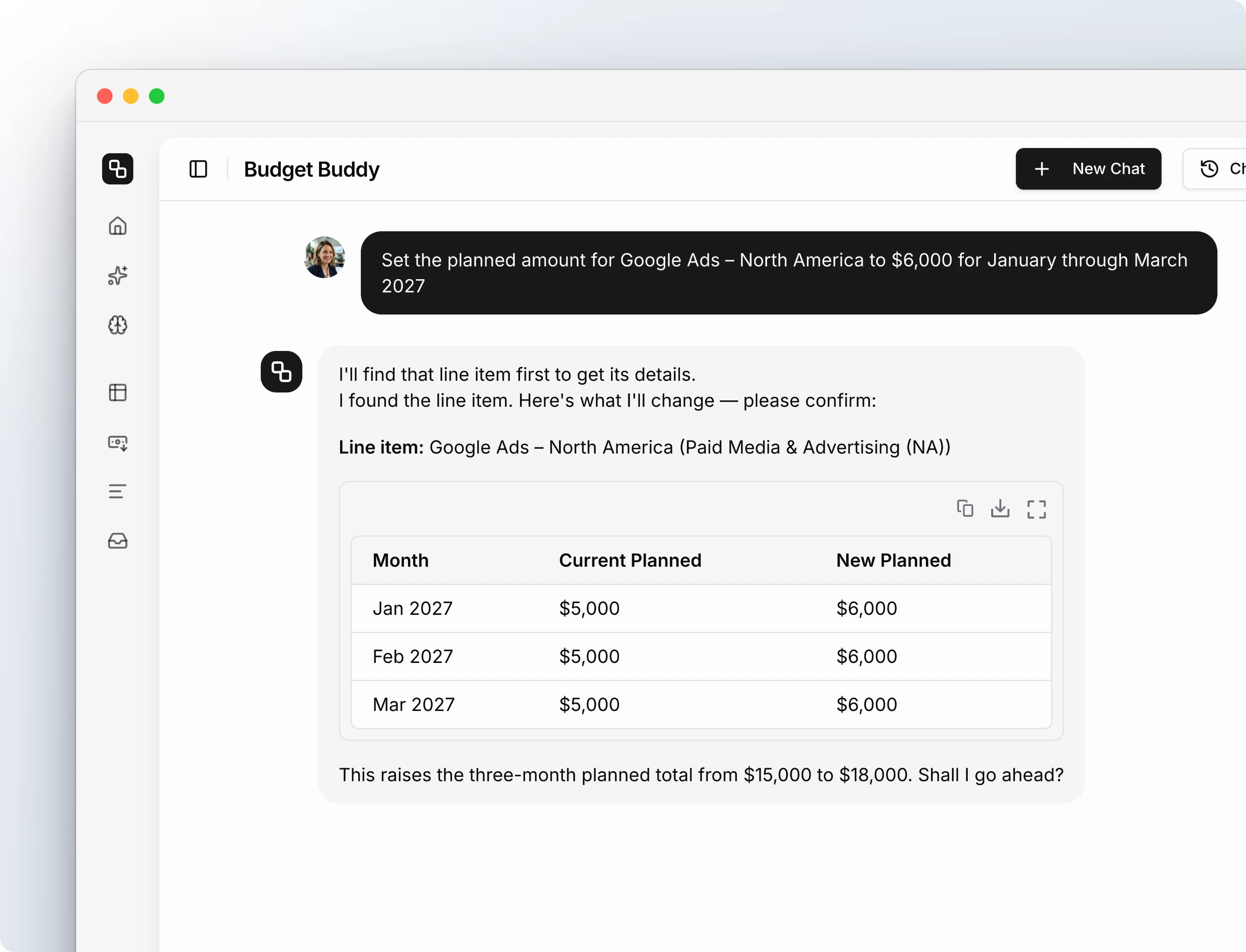Open the chat history button

pos(1214,168)
